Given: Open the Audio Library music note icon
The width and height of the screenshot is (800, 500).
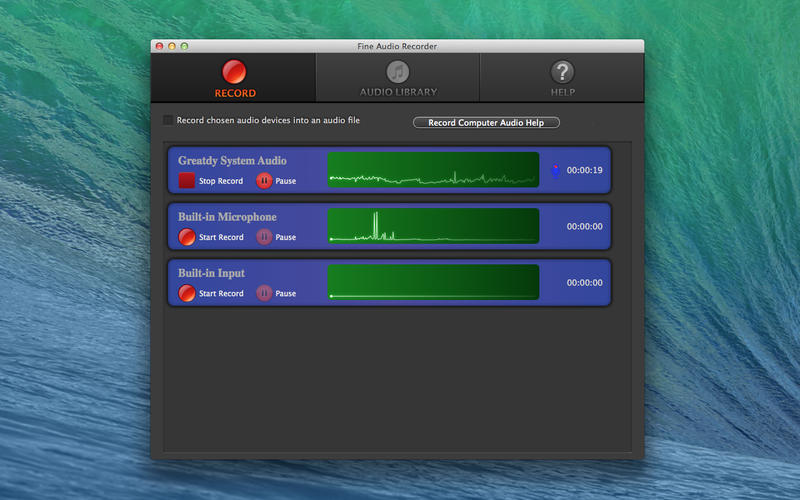Looking at the screenshot, I should point(398,72).
